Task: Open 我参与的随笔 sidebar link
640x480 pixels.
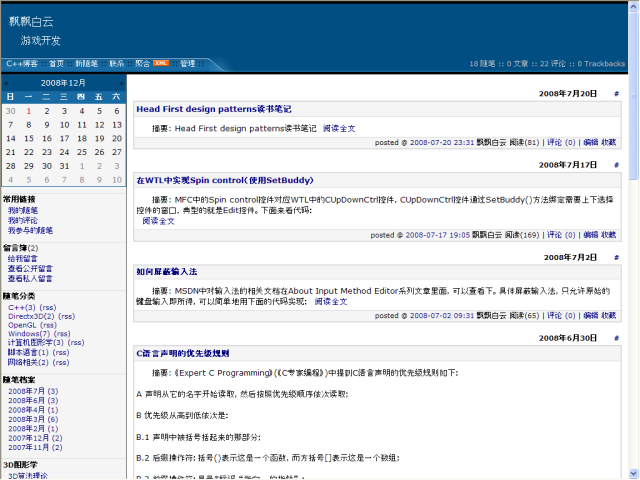Action: (30, 231)
